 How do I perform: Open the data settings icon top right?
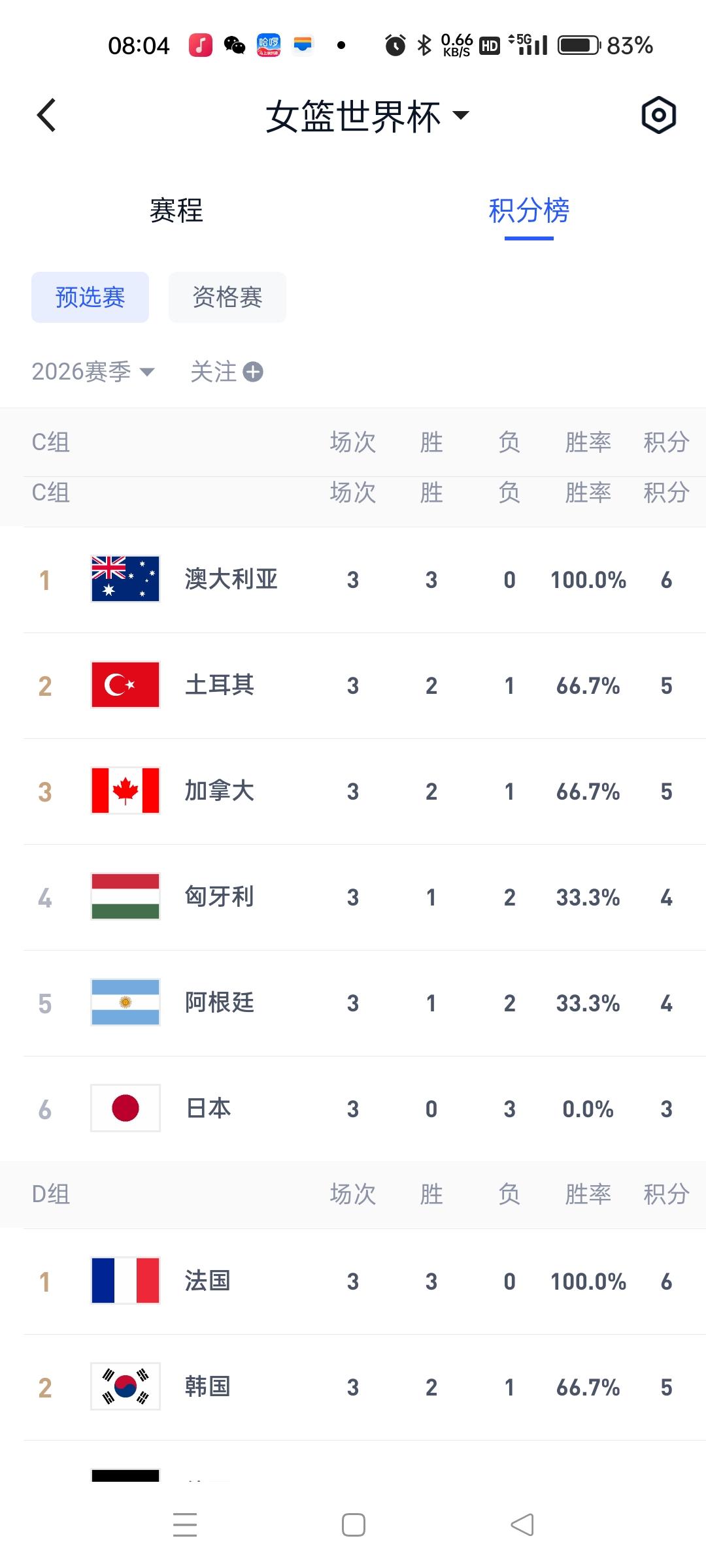[x=660, y=115]
